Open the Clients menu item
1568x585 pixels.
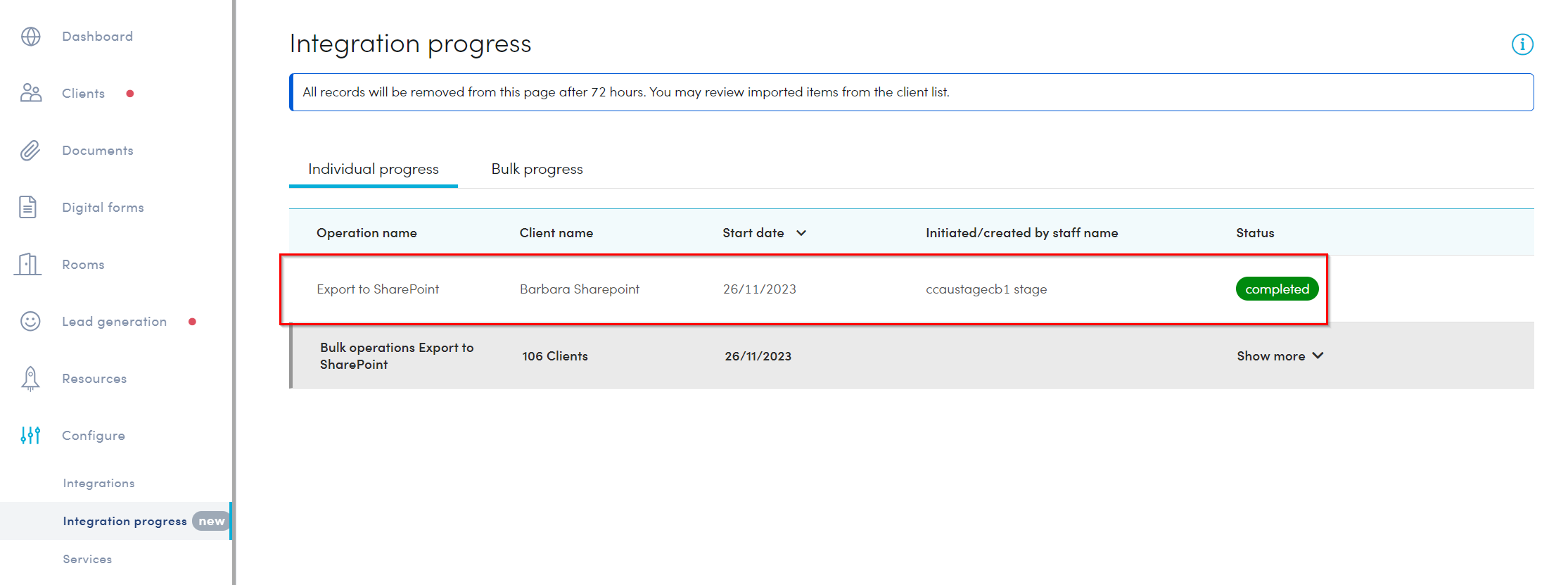tap(83, 93)
